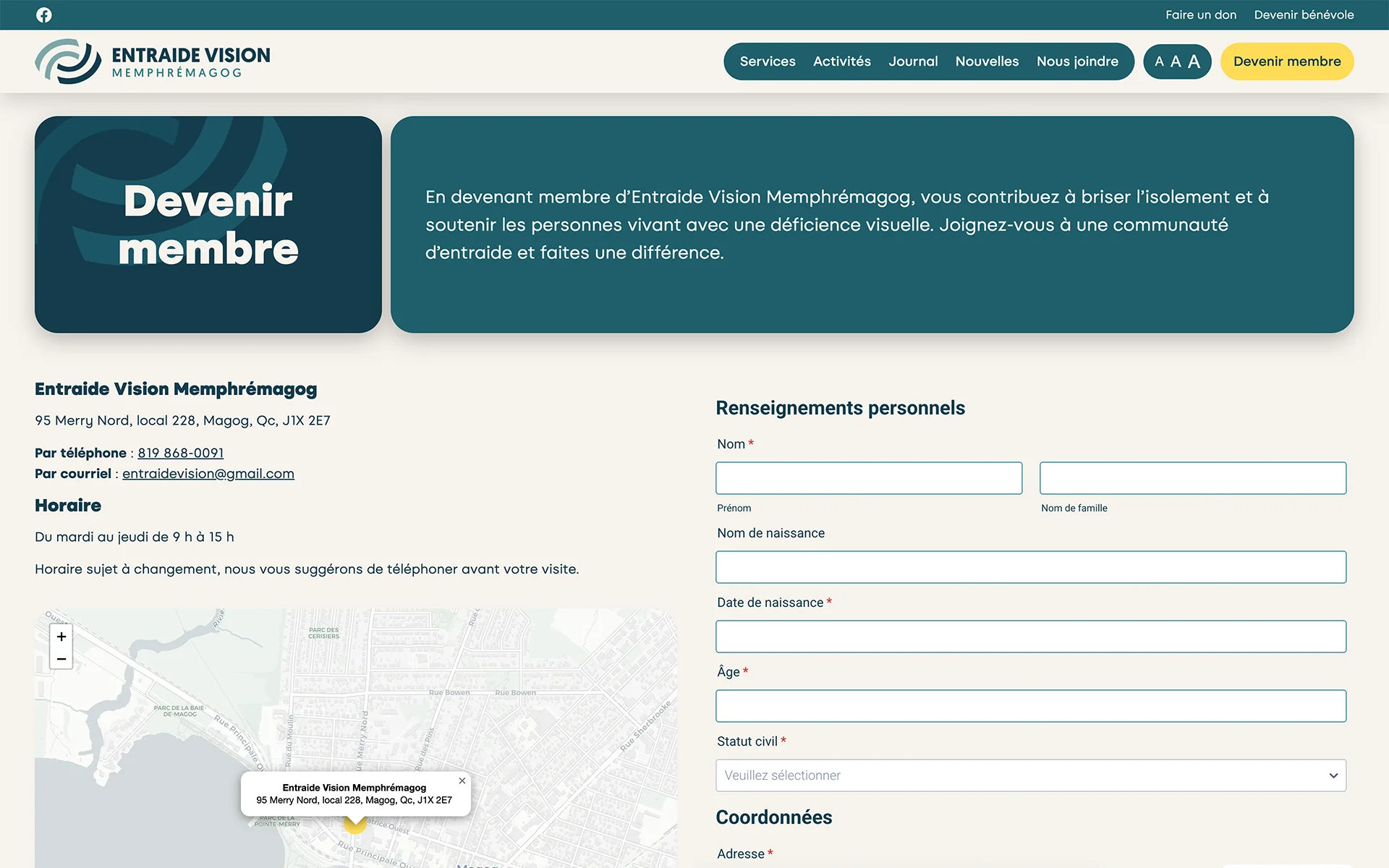The width and height of the screenshot is (1389, 868).
Task: Follow the Faire un don link
Action: (1201, 15)
